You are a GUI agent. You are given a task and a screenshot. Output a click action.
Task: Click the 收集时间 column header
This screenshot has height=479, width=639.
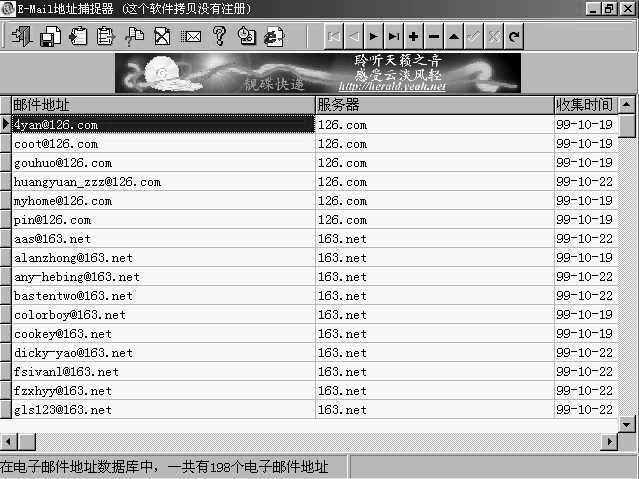[584, 104]
